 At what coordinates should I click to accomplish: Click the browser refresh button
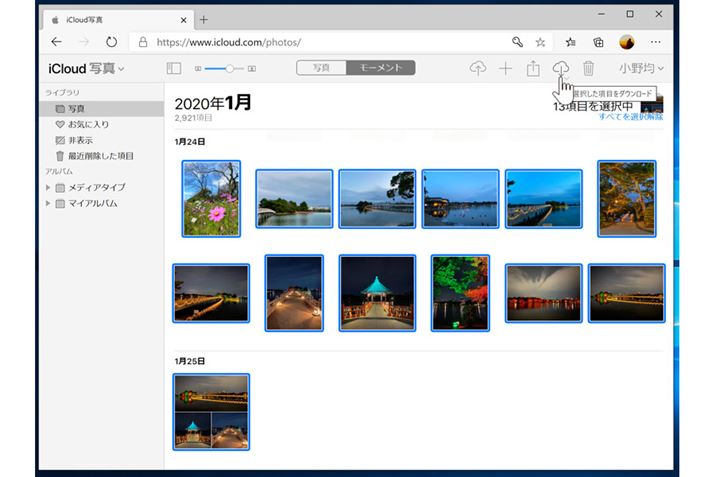[111, 42]
